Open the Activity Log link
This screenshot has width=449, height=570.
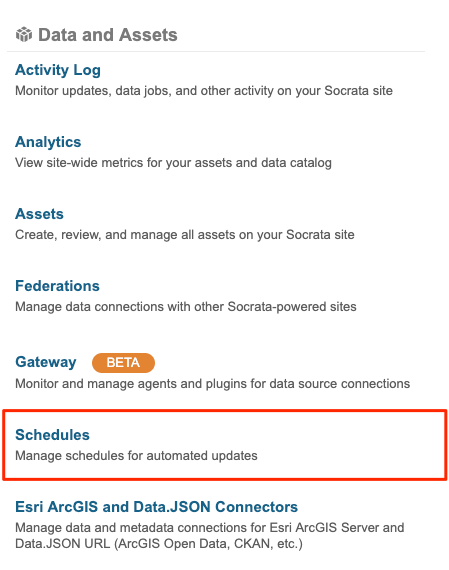pyautogui.click(x=58, y=70)
